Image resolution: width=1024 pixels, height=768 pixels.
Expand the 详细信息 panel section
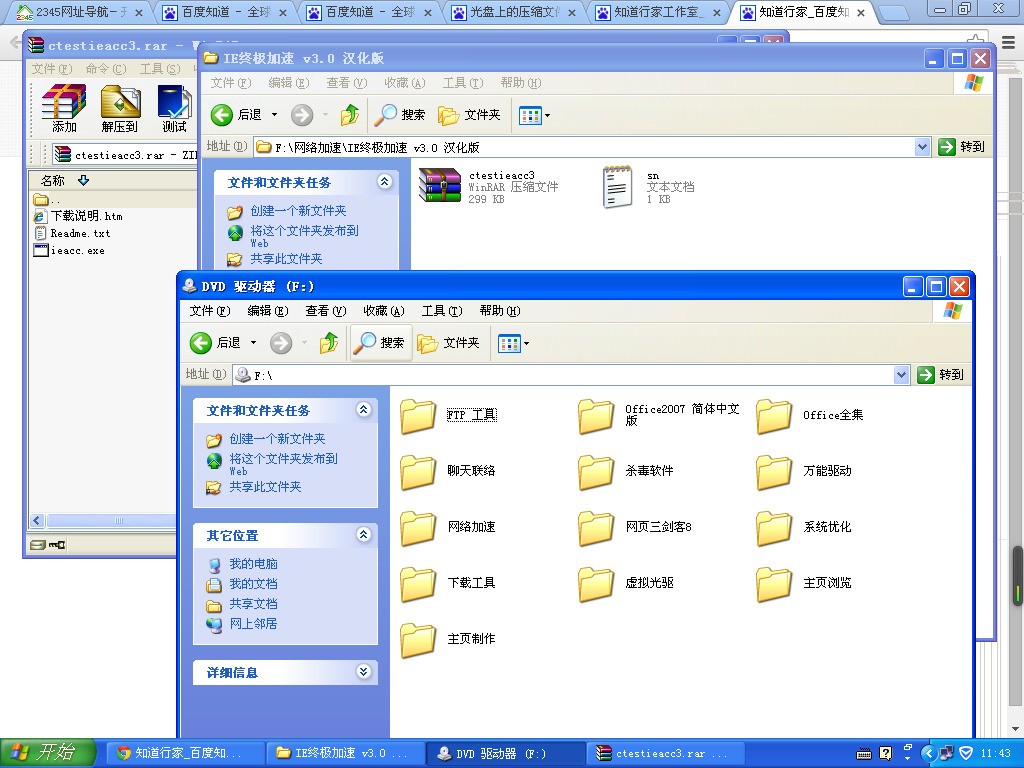tap(363, 672)
